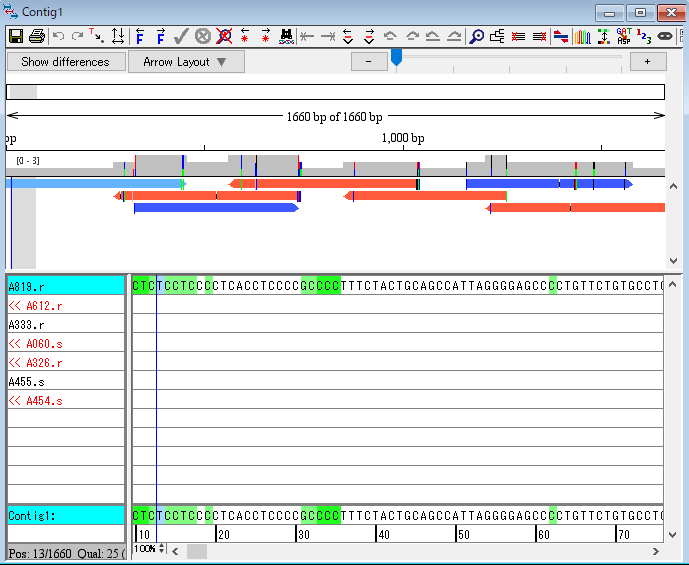Click the Save floppy disk icon

16,36
